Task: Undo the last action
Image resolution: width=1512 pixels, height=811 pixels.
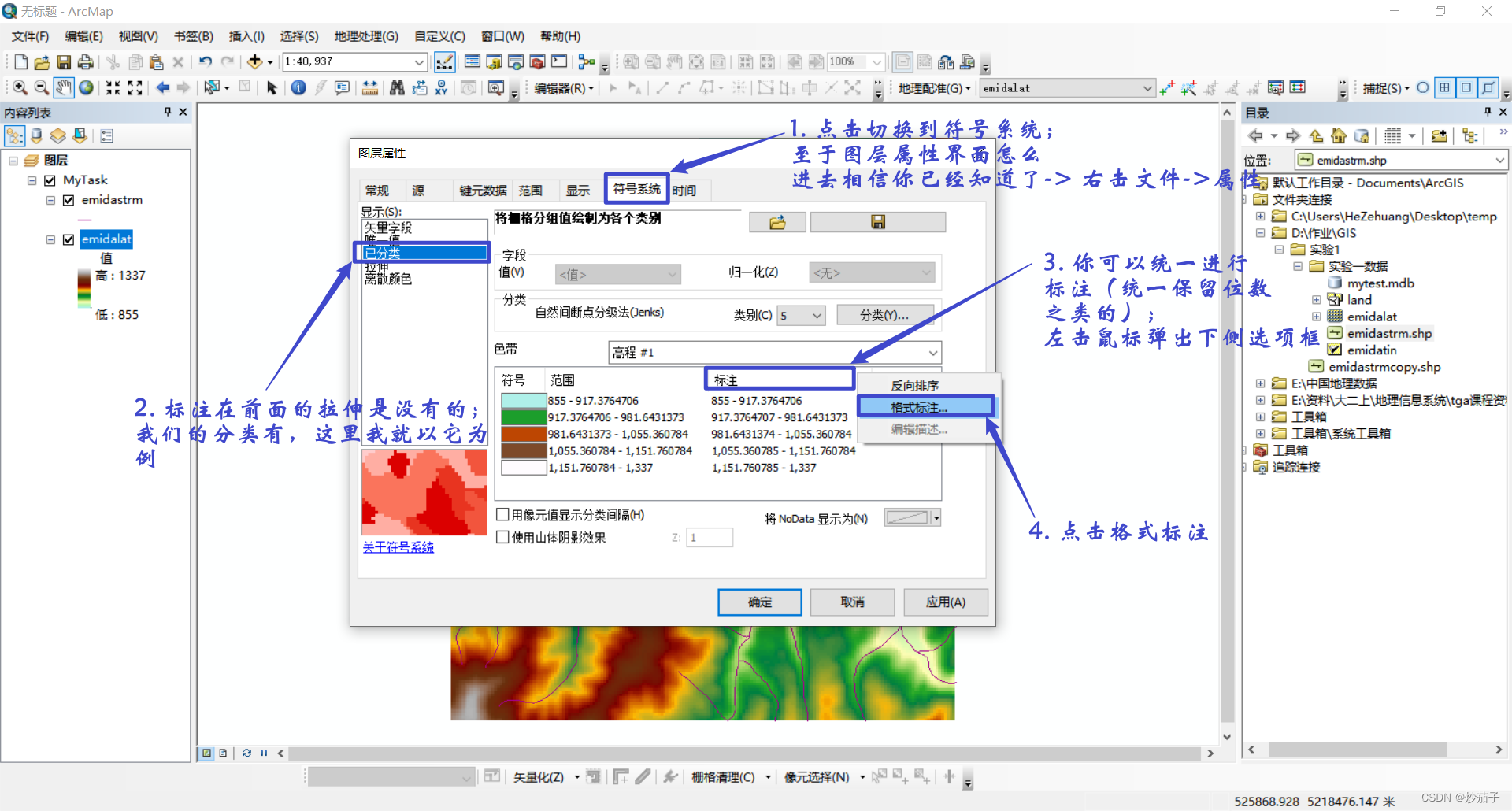Action: click(x=206, y=62)
